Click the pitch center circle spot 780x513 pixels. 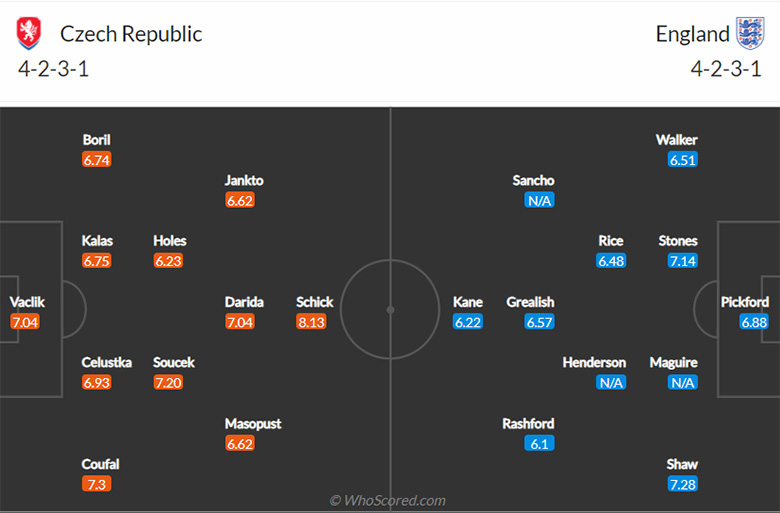pyautogui.click(x=390, y=310)
